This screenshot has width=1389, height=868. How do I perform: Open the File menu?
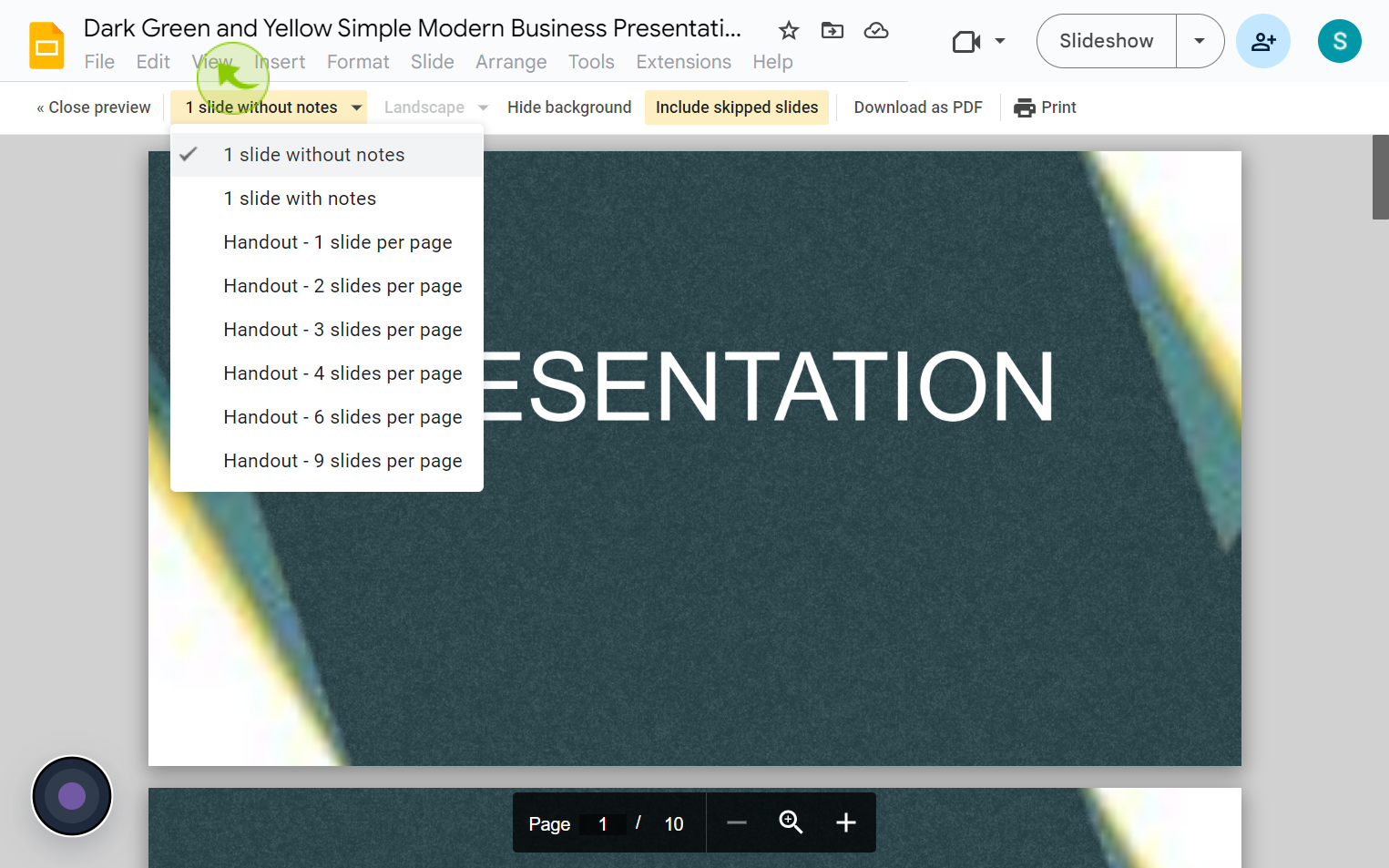(x=99, y=62)
